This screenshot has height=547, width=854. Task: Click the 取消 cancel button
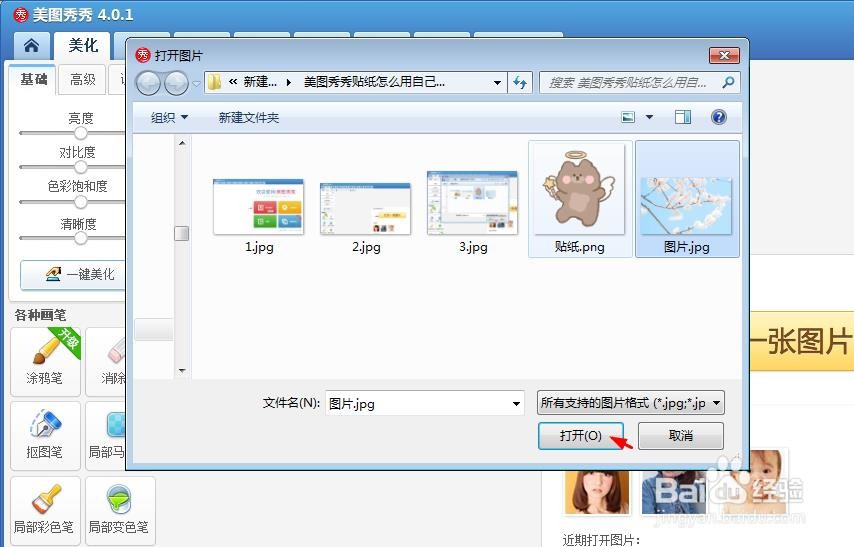tap(681, 436)
